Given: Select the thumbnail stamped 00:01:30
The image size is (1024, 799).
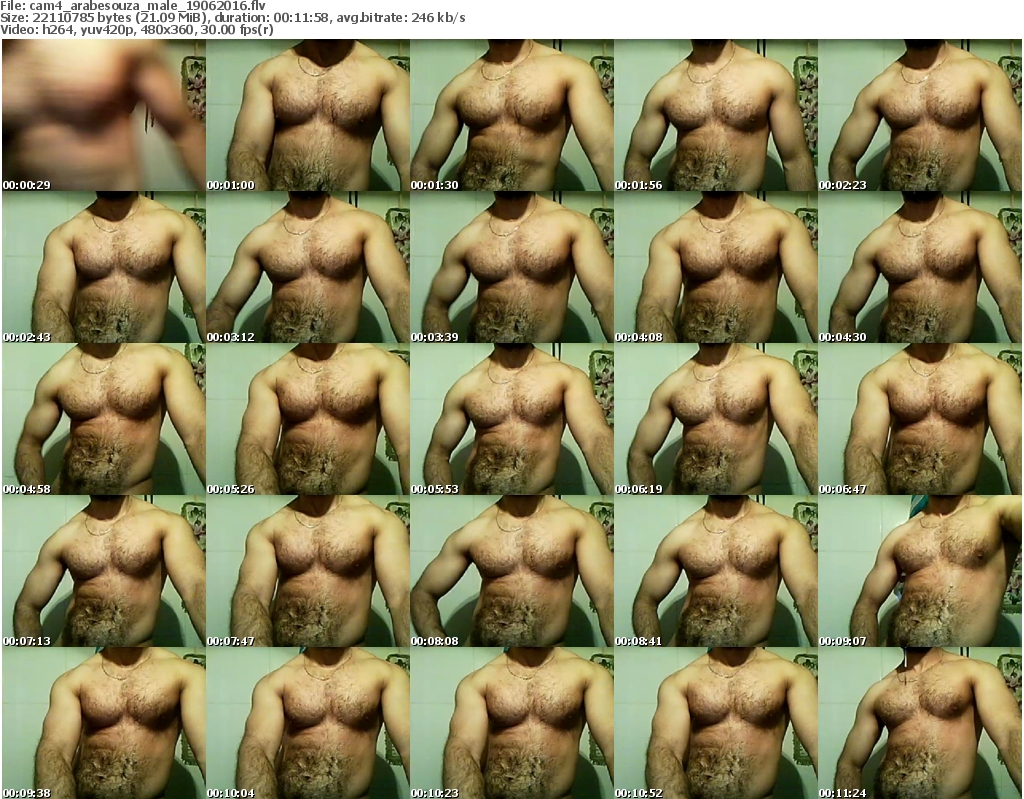Looking at the screenshot, I should (x=512, y=115).
